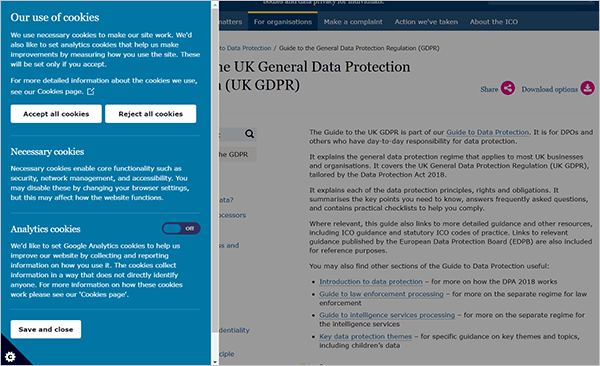The height and width of the screenshot is (366, 600).
Task: Accept all cookies
Action: tap(56, 114)
